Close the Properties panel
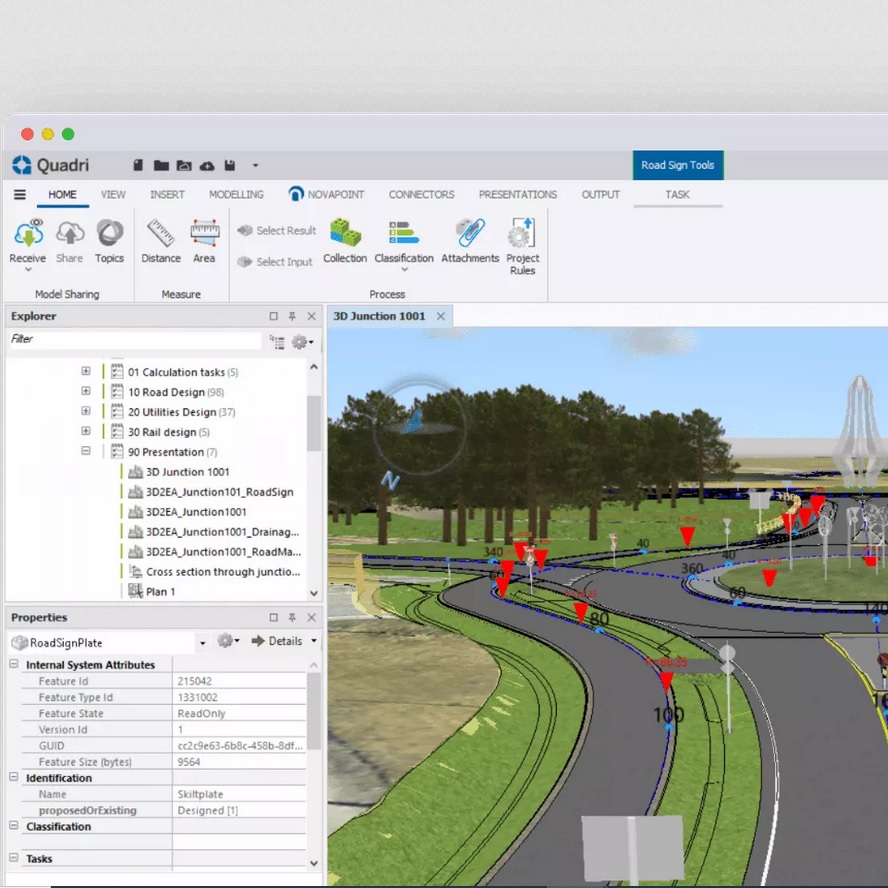 click(311, 617)
